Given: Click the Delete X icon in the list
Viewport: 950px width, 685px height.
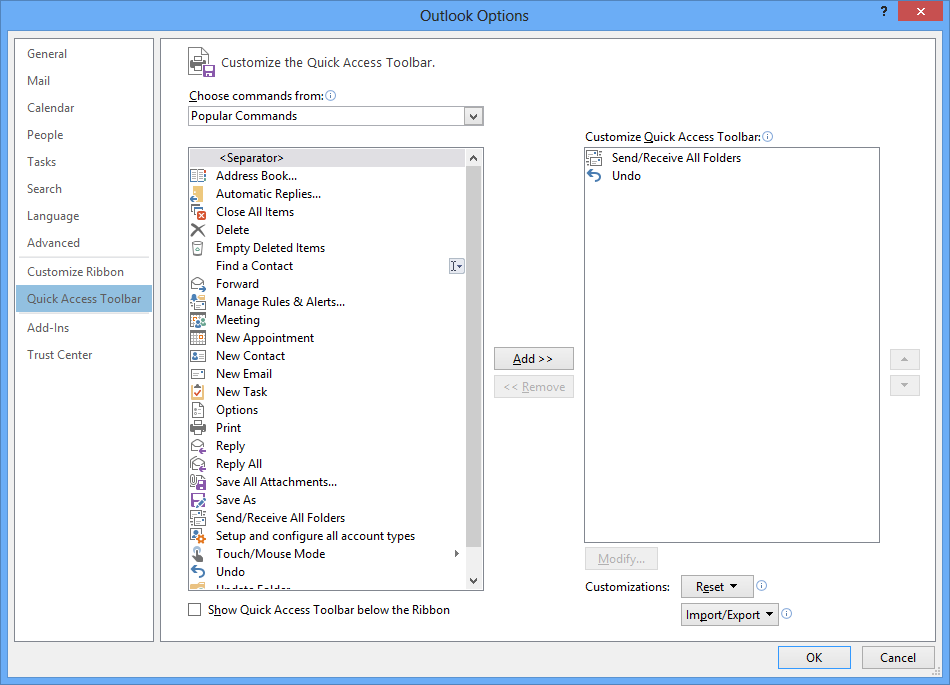Looking at the screenshot, I should (198, 230).
